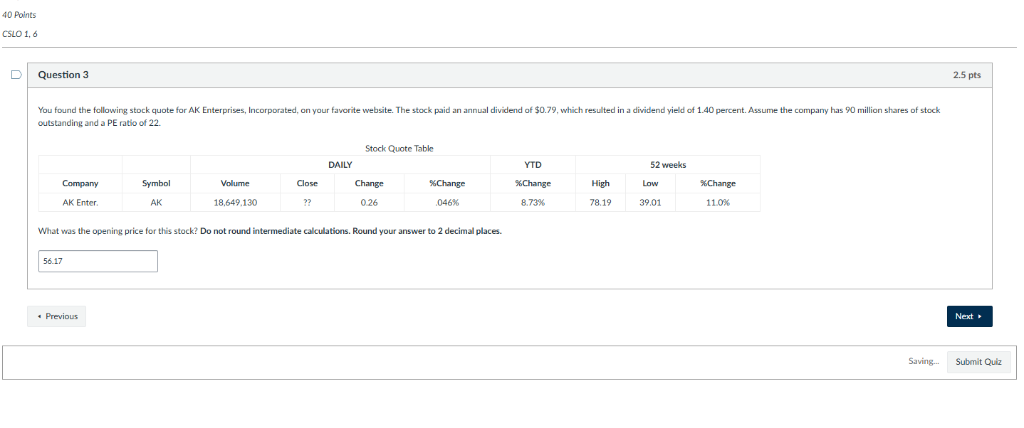Viewport: 1024px width, 428px height.
Task: Select the daily percent change .046%
Action: (x=447, y=203)
